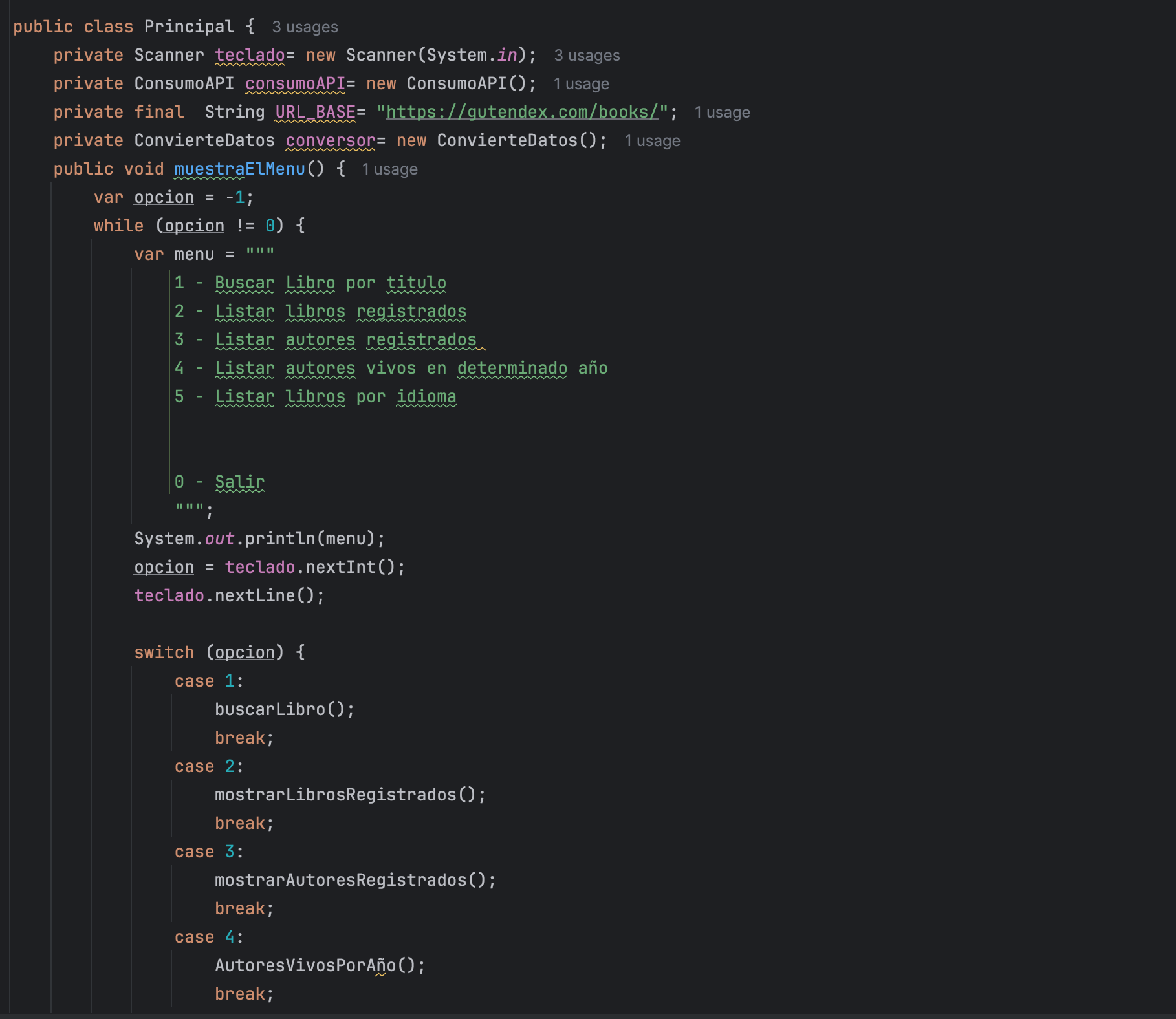The image size is (1176, 1019).
Task: Click the AutoresVivosPorAño() call
Action: point(320,965)
